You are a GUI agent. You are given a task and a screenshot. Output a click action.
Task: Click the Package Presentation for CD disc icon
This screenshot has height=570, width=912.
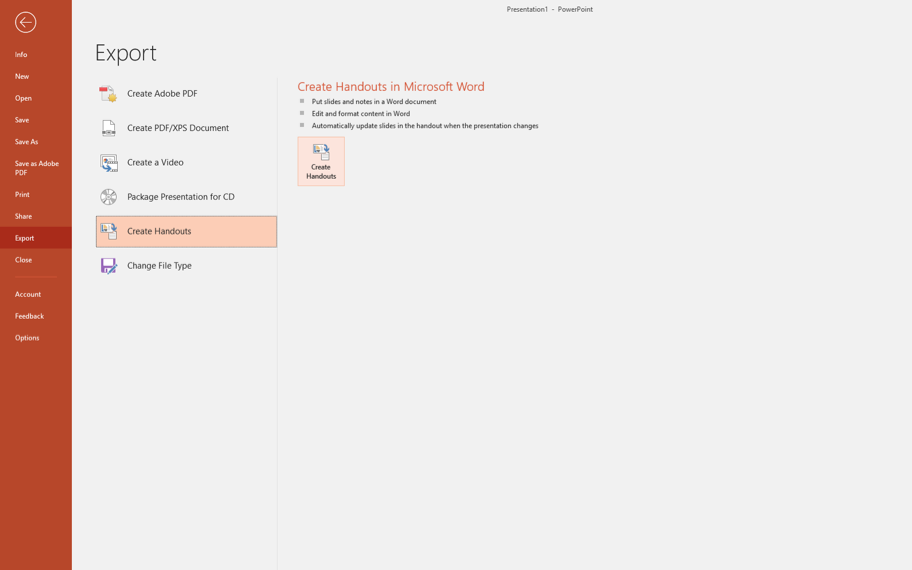pyautogui.click(x=108, y=197)
